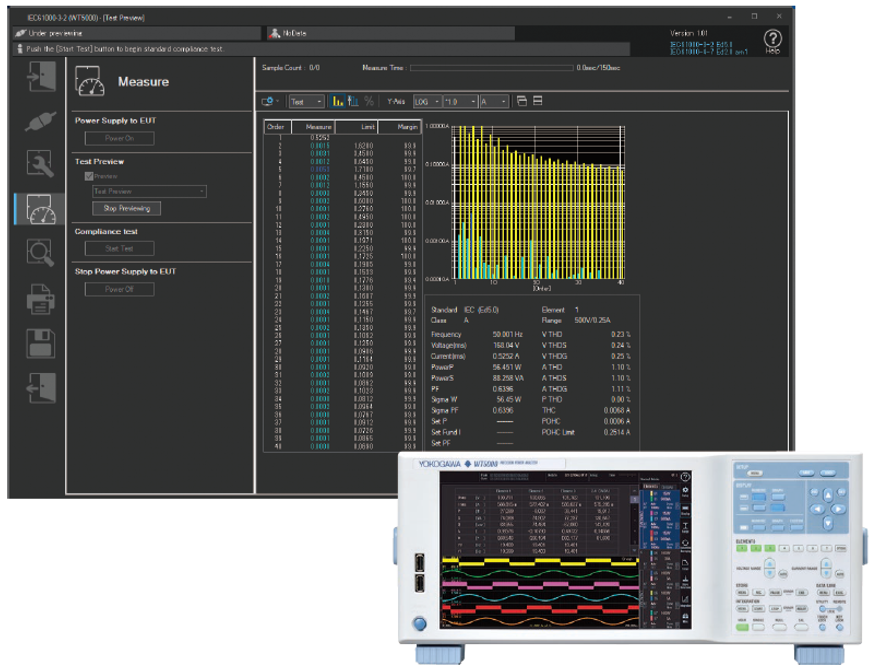This screenshot has width=878, height=671.
Task: Open the Help question mark icon
Action: coord(771,39)
